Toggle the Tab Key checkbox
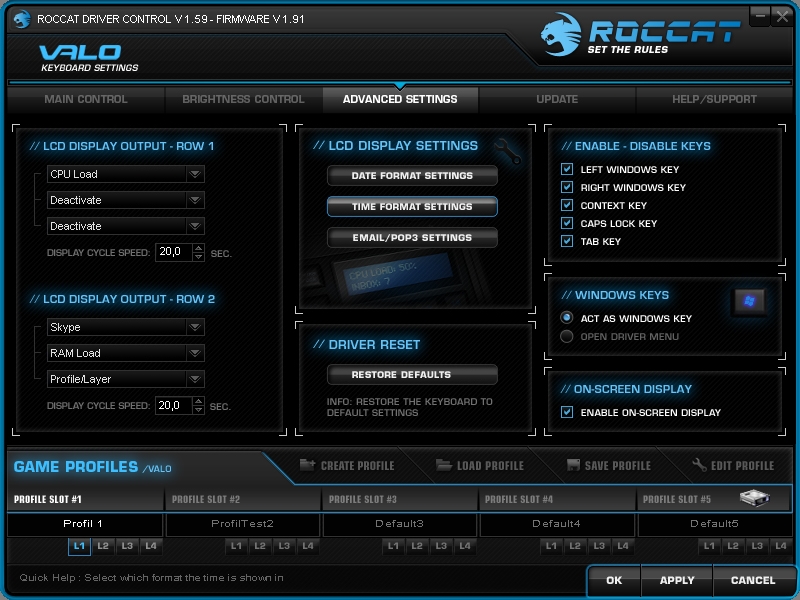The image size is (800, 600). 567,241
